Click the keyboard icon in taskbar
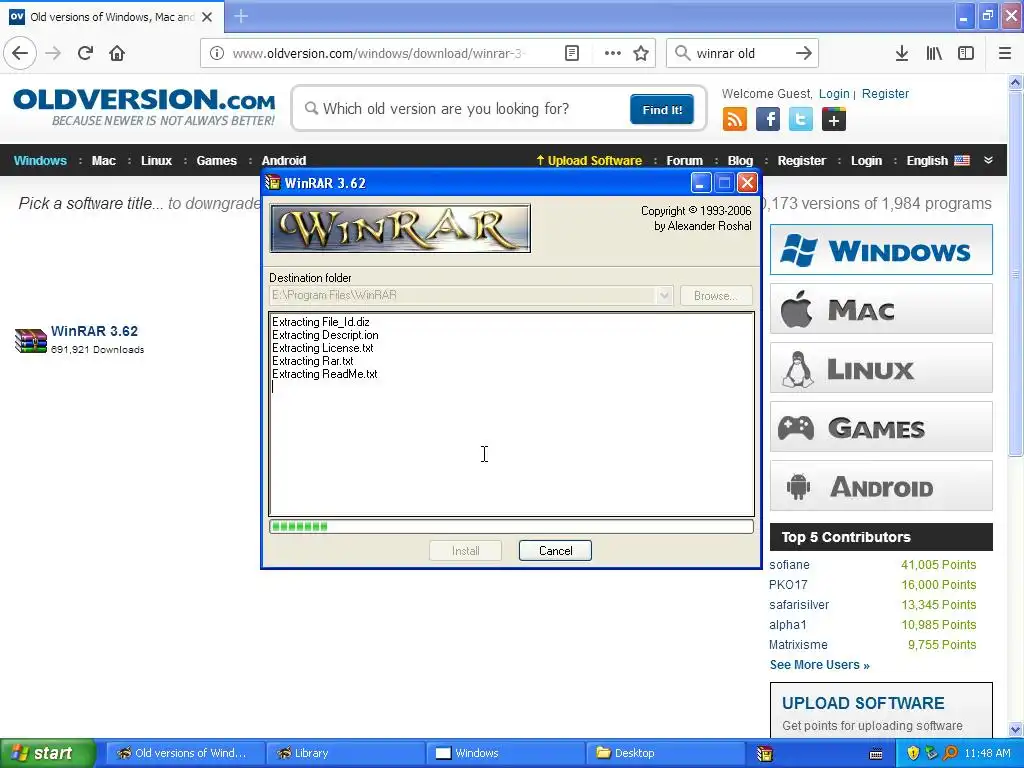 (x=876, y=754)
